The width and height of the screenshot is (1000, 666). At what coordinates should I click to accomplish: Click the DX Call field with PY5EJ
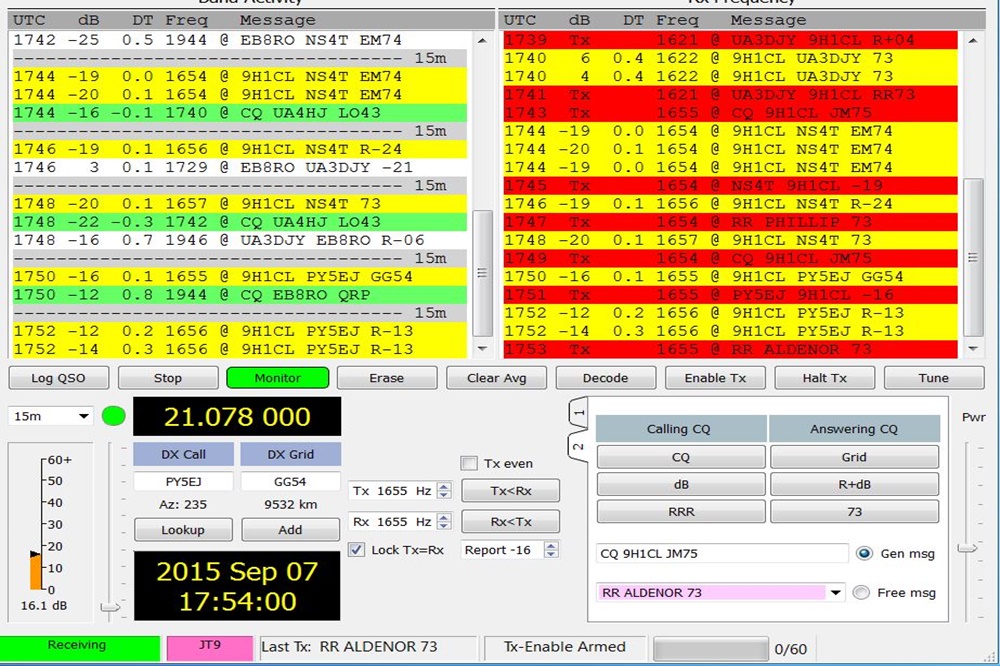pyautogui.click(x=183, y=482)
